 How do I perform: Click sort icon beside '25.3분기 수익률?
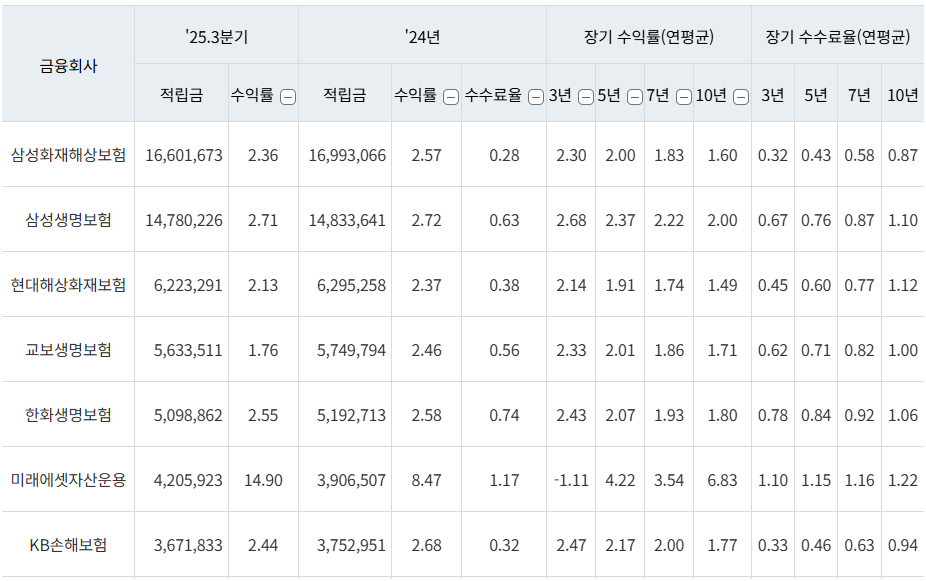288,97
